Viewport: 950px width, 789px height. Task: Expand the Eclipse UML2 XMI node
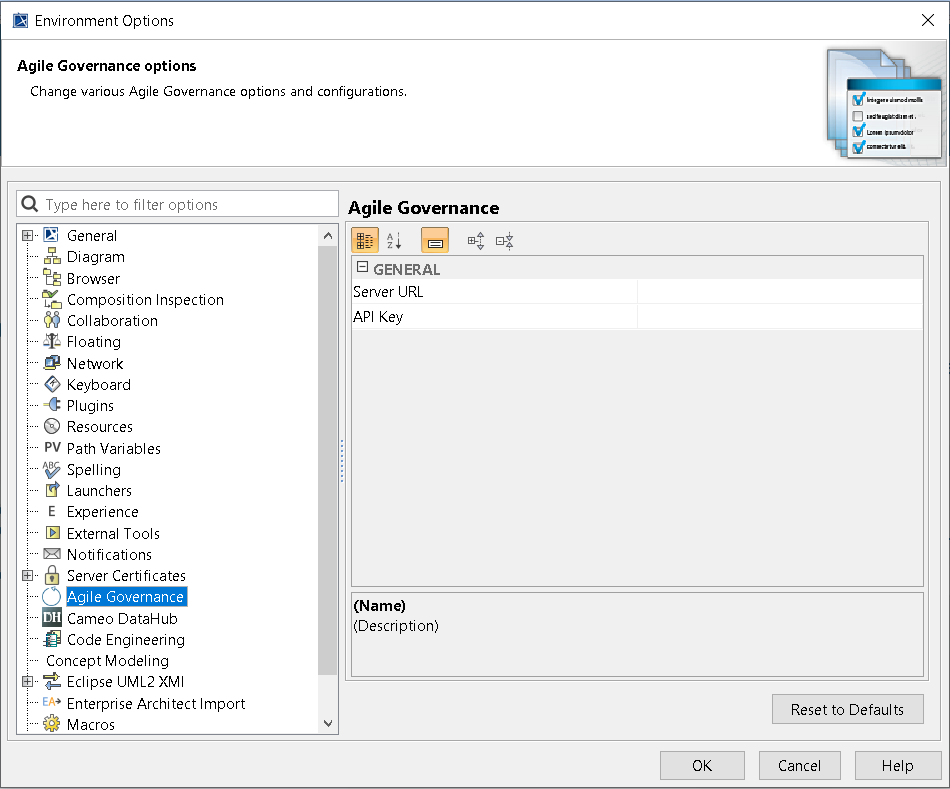27,682
